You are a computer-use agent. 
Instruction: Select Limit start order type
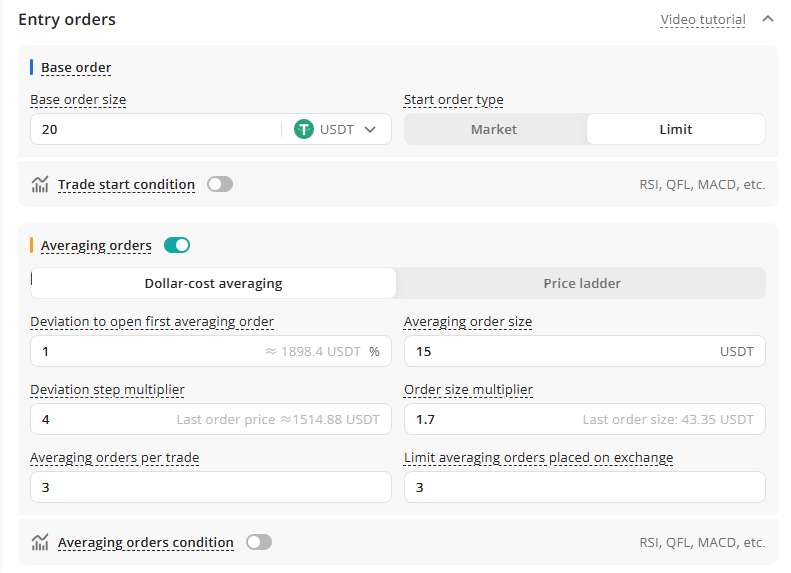[675, 129]
